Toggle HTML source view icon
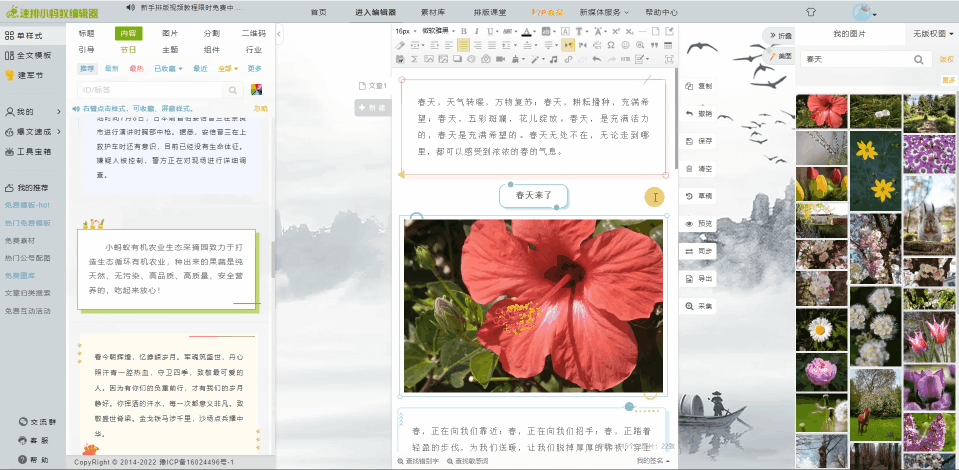 [626, 59]
